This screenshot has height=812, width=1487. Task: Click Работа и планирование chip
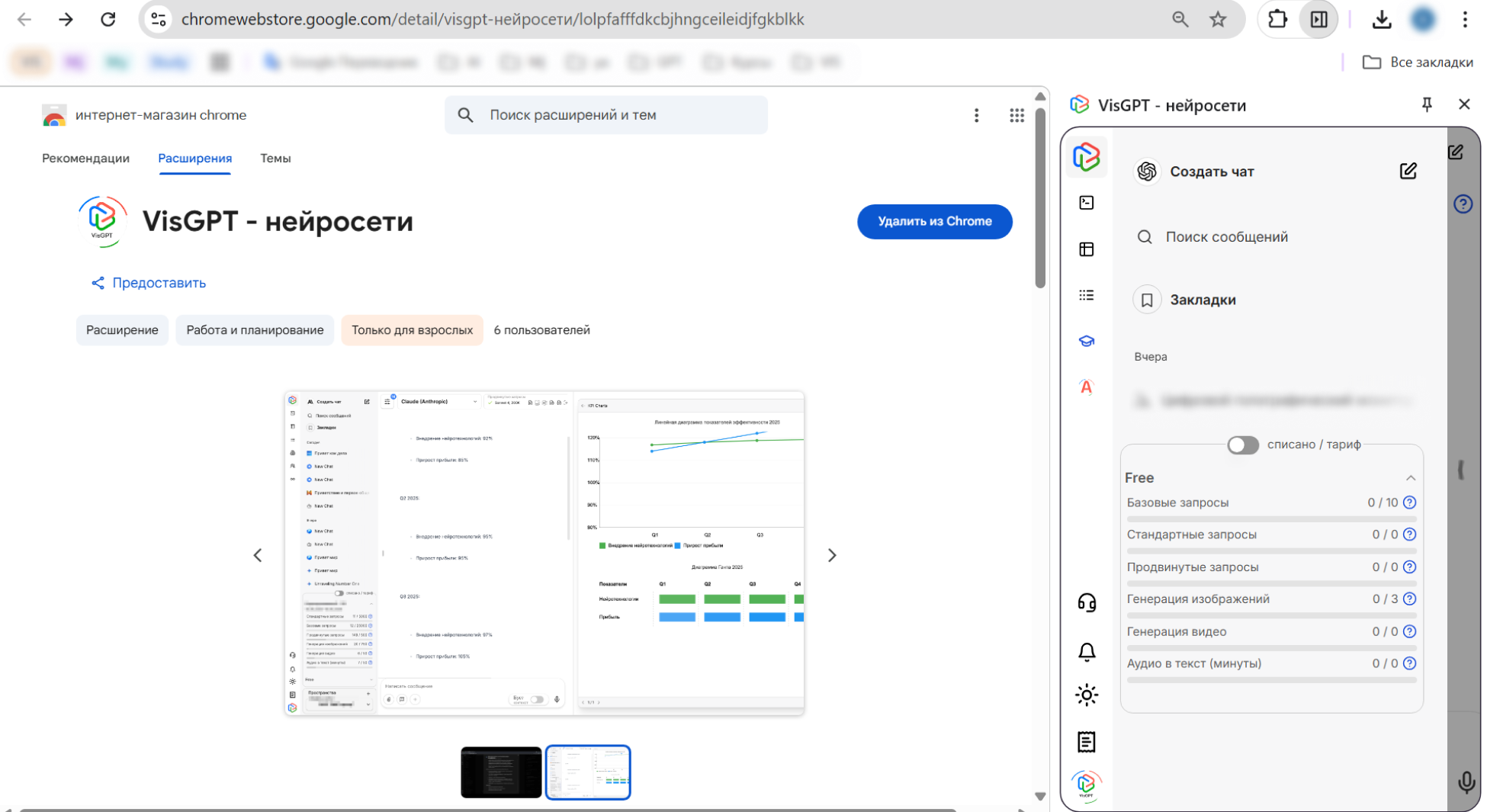(x=255, y=330)
